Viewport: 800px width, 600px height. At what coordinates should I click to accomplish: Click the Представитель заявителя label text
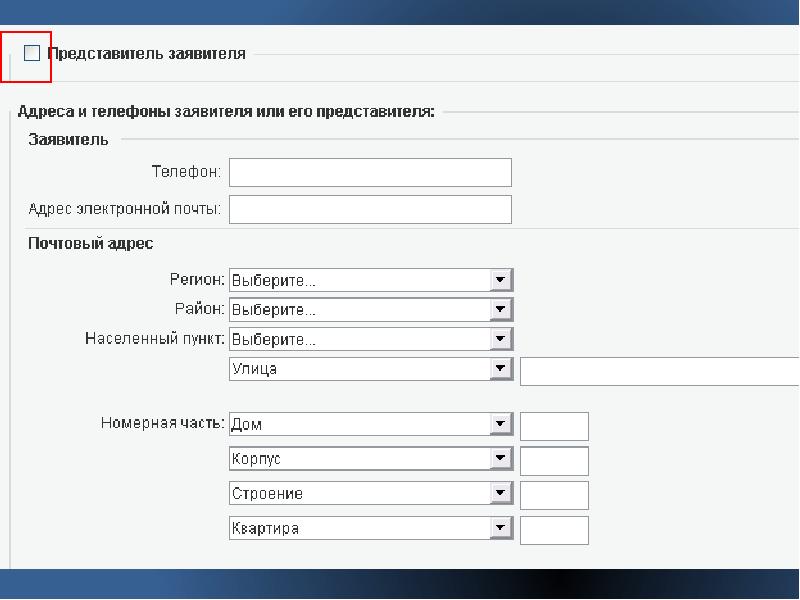(x=146, y=54)
